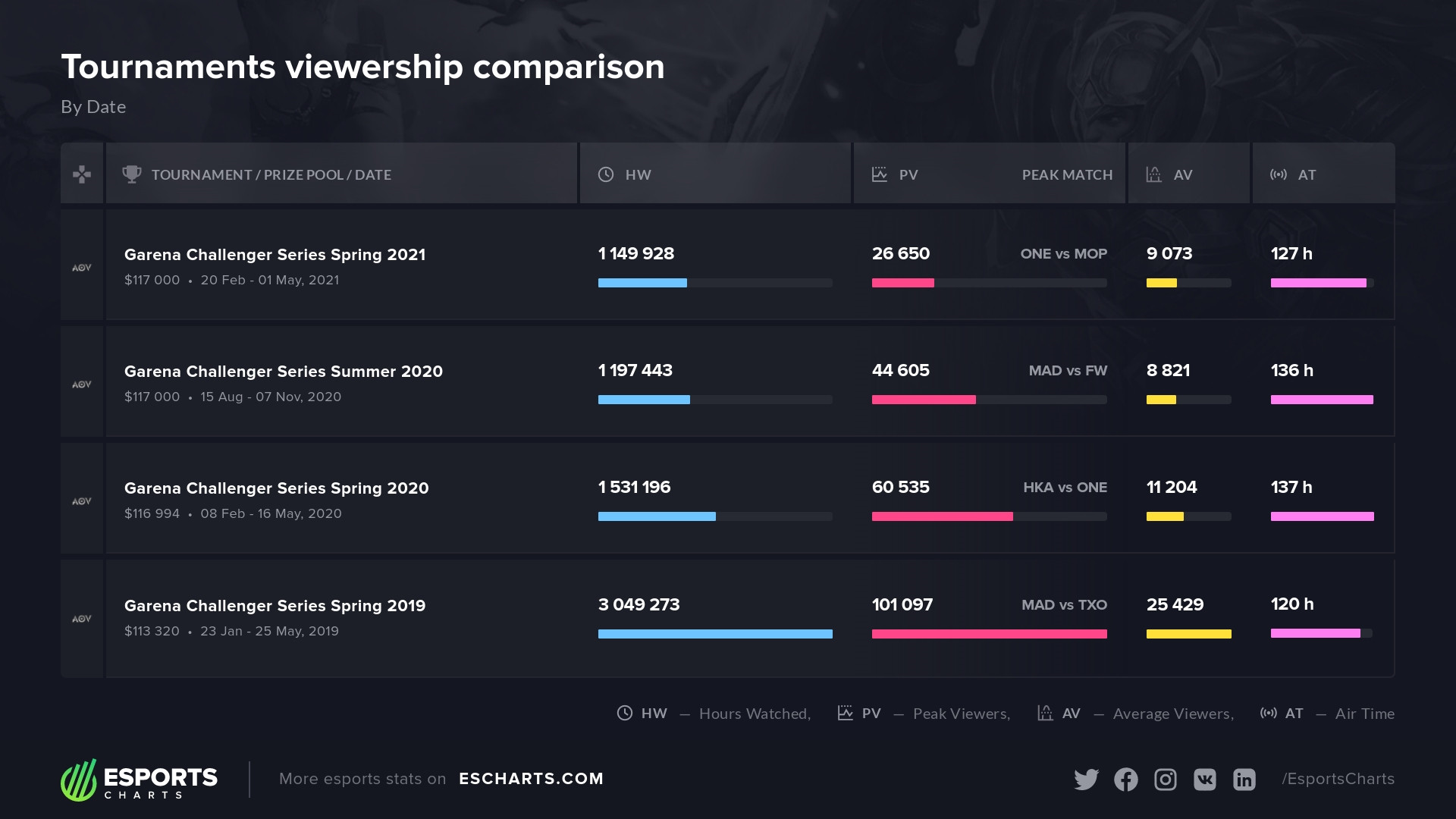
Task: Click the Esports Charts logo
Action: 140,780
